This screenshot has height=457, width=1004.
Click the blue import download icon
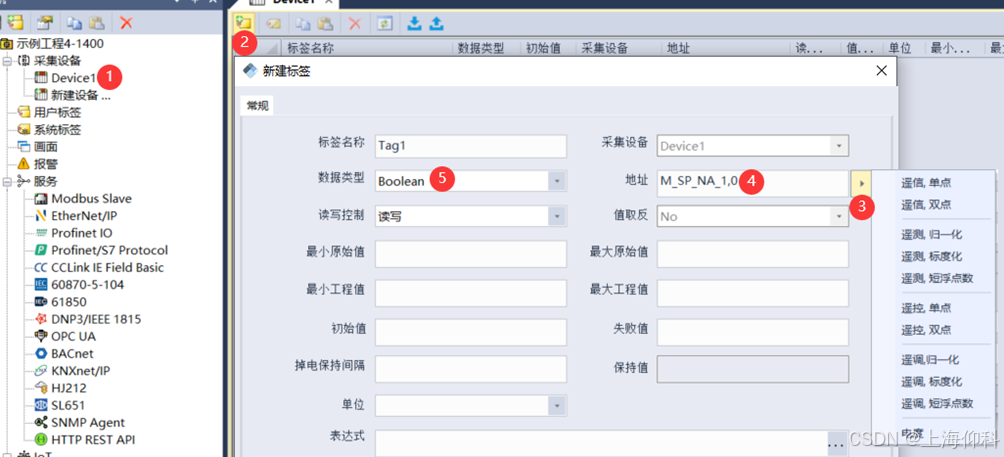pos(415,24)
